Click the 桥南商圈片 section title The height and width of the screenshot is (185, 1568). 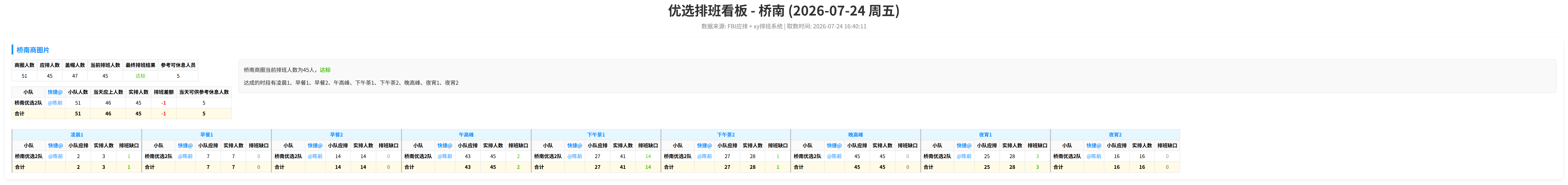pyautogui.click(x=33, y=50)
